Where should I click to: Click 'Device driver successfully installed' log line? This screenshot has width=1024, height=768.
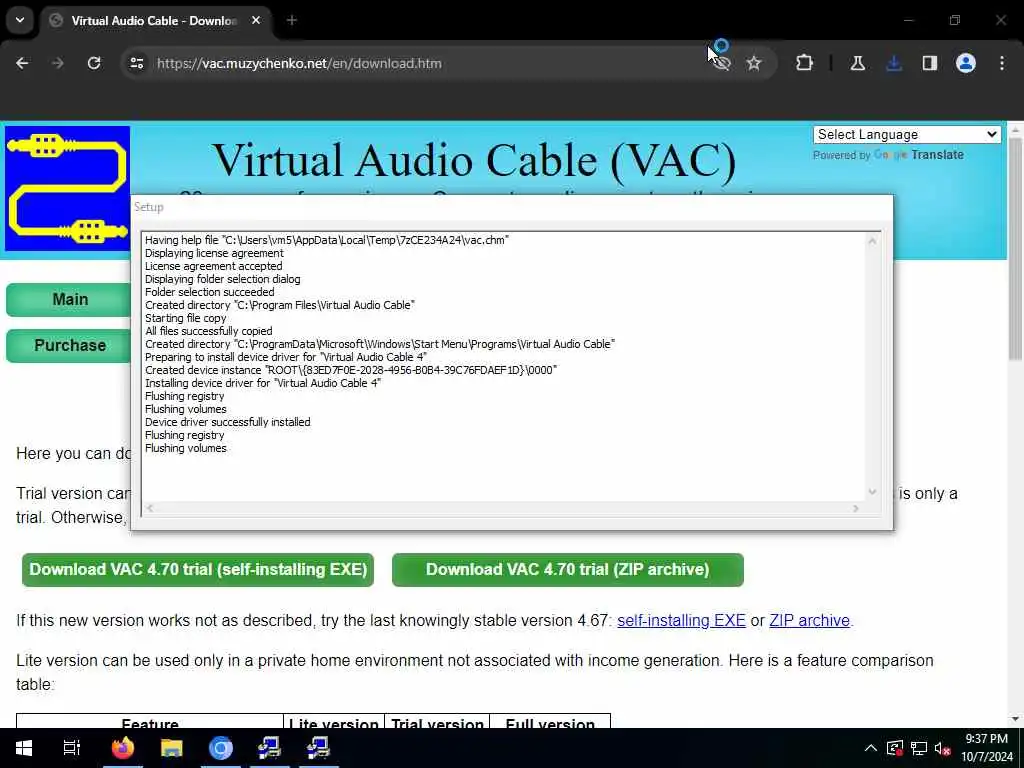tap(227, 422)
